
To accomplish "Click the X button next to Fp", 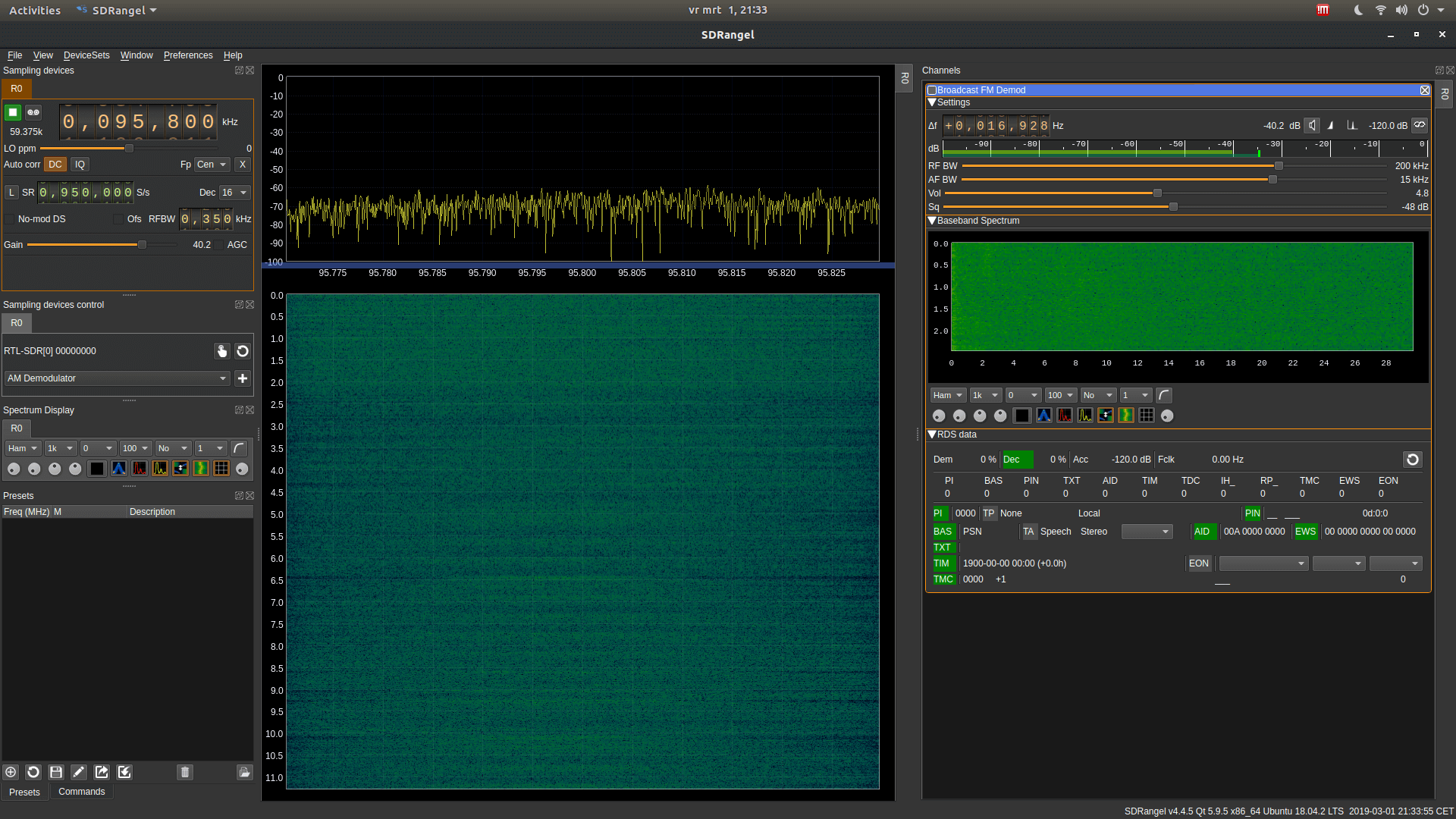I will click(x=243, y=165).
